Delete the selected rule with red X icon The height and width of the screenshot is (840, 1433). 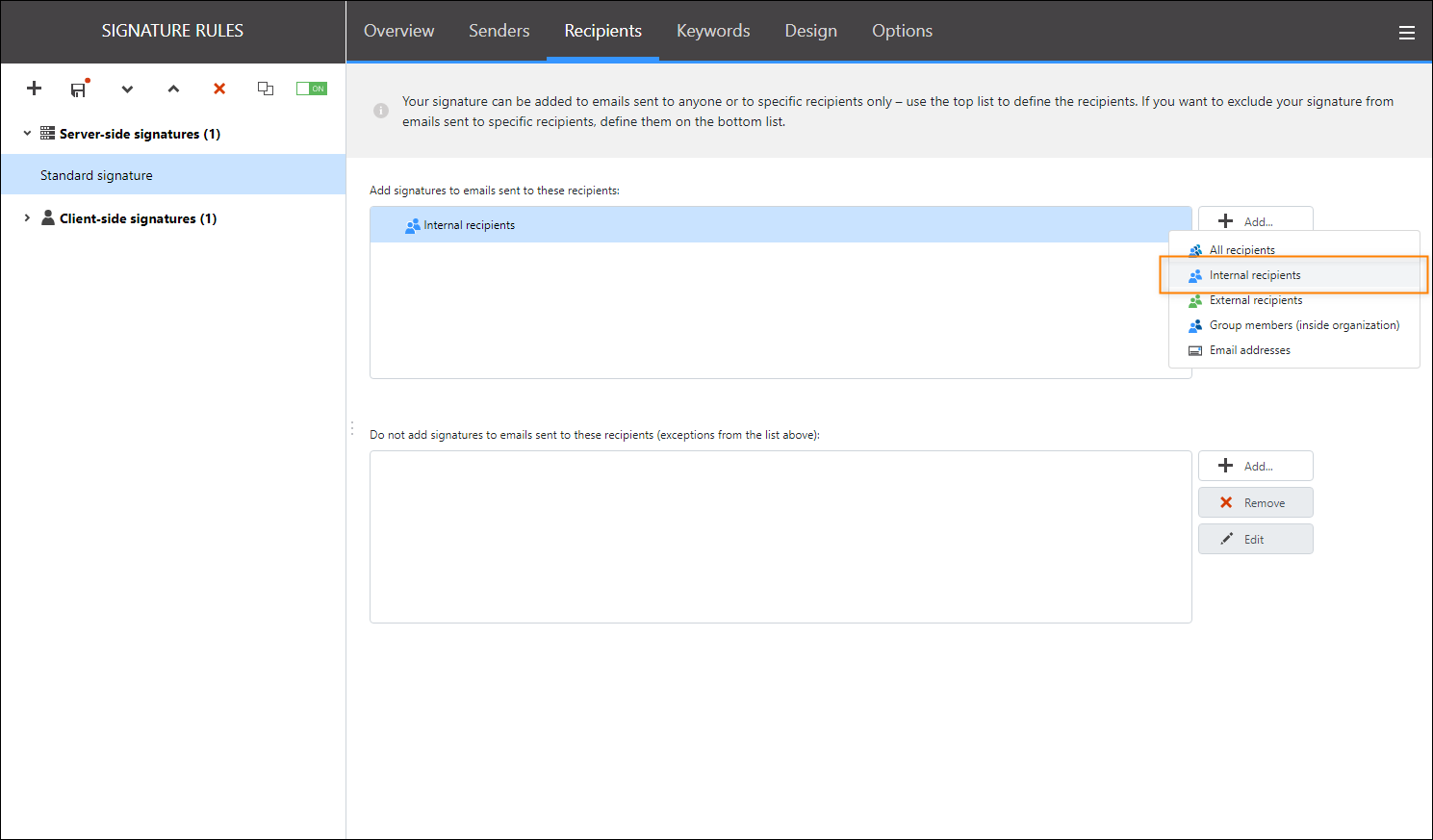(218, 89)
